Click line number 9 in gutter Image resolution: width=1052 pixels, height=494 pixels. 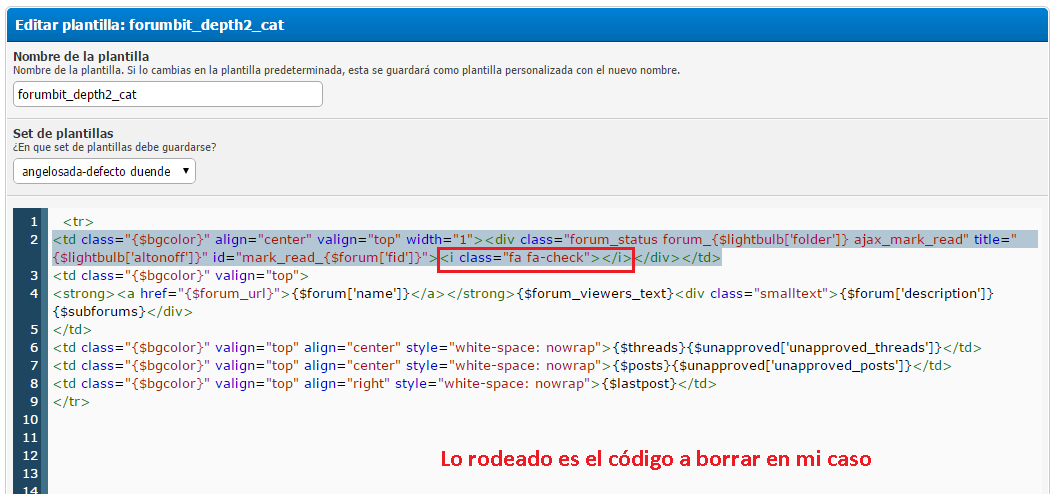point(34,401)
